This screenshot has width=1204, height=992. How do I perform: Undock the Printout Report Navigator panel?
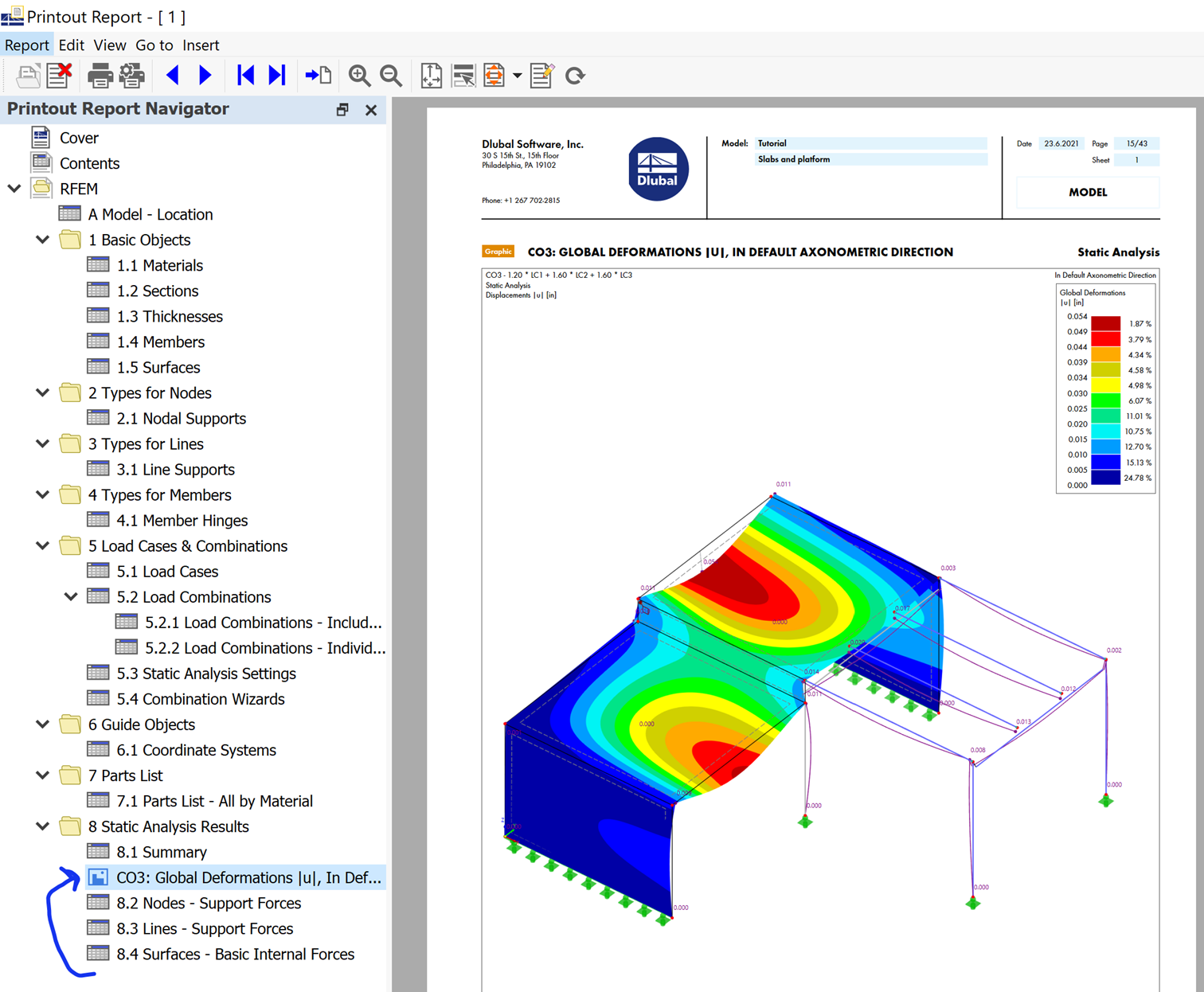[x=342, y=110]
